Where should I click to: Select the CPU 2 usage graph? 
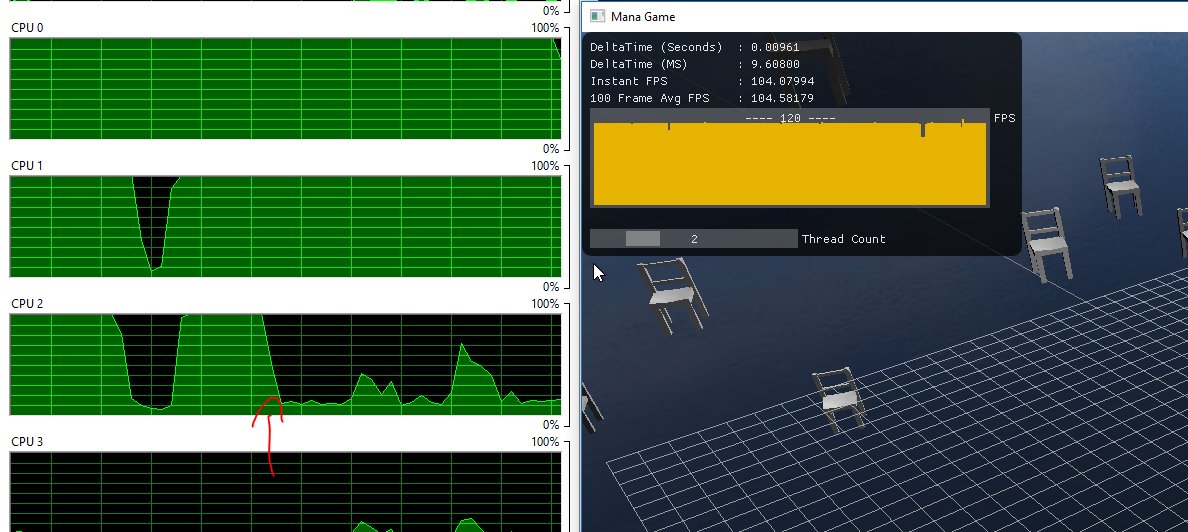coord(285,365)
